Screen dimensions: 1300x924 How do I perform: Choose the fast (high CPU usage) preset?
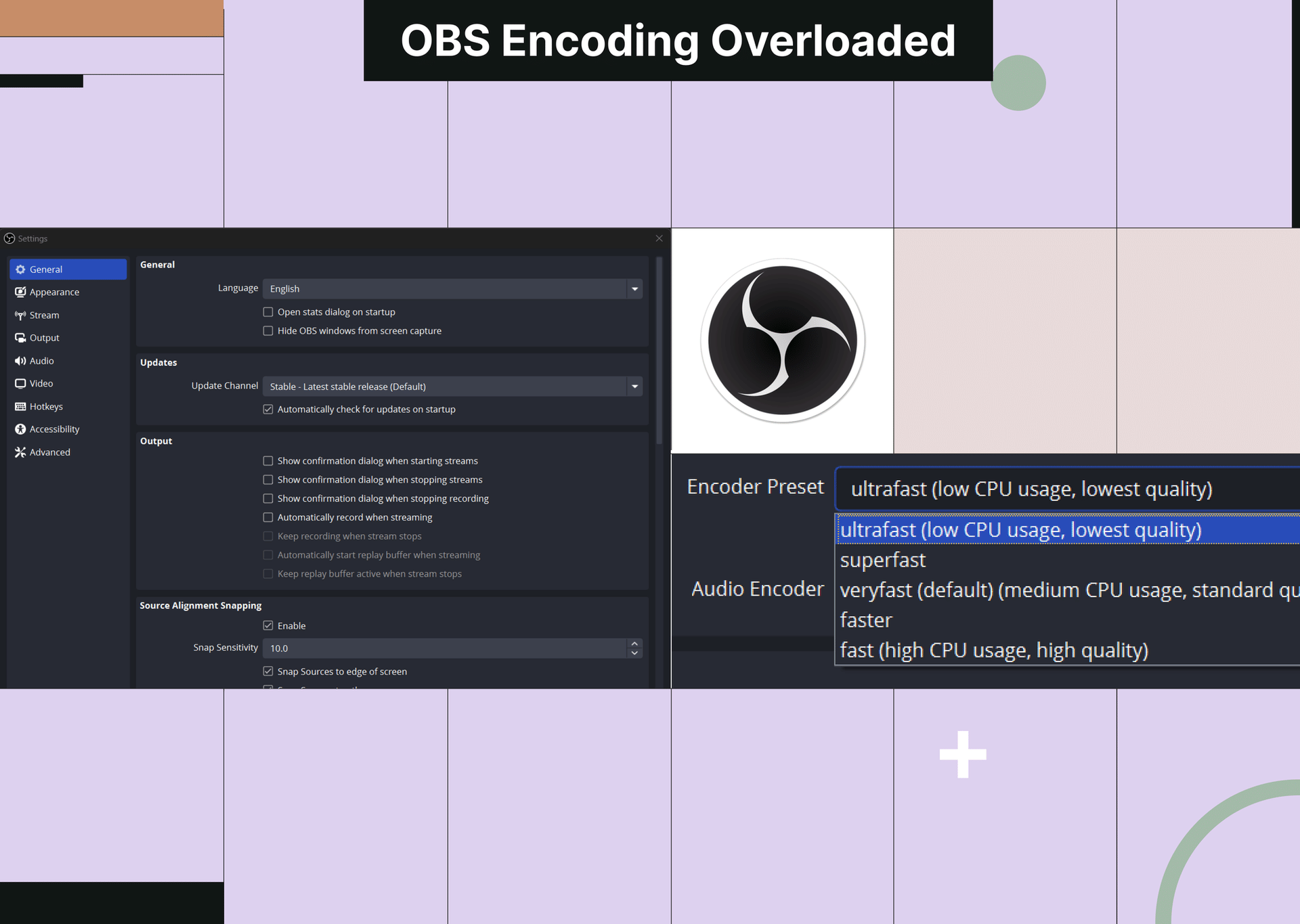click(x=994, y=649)
